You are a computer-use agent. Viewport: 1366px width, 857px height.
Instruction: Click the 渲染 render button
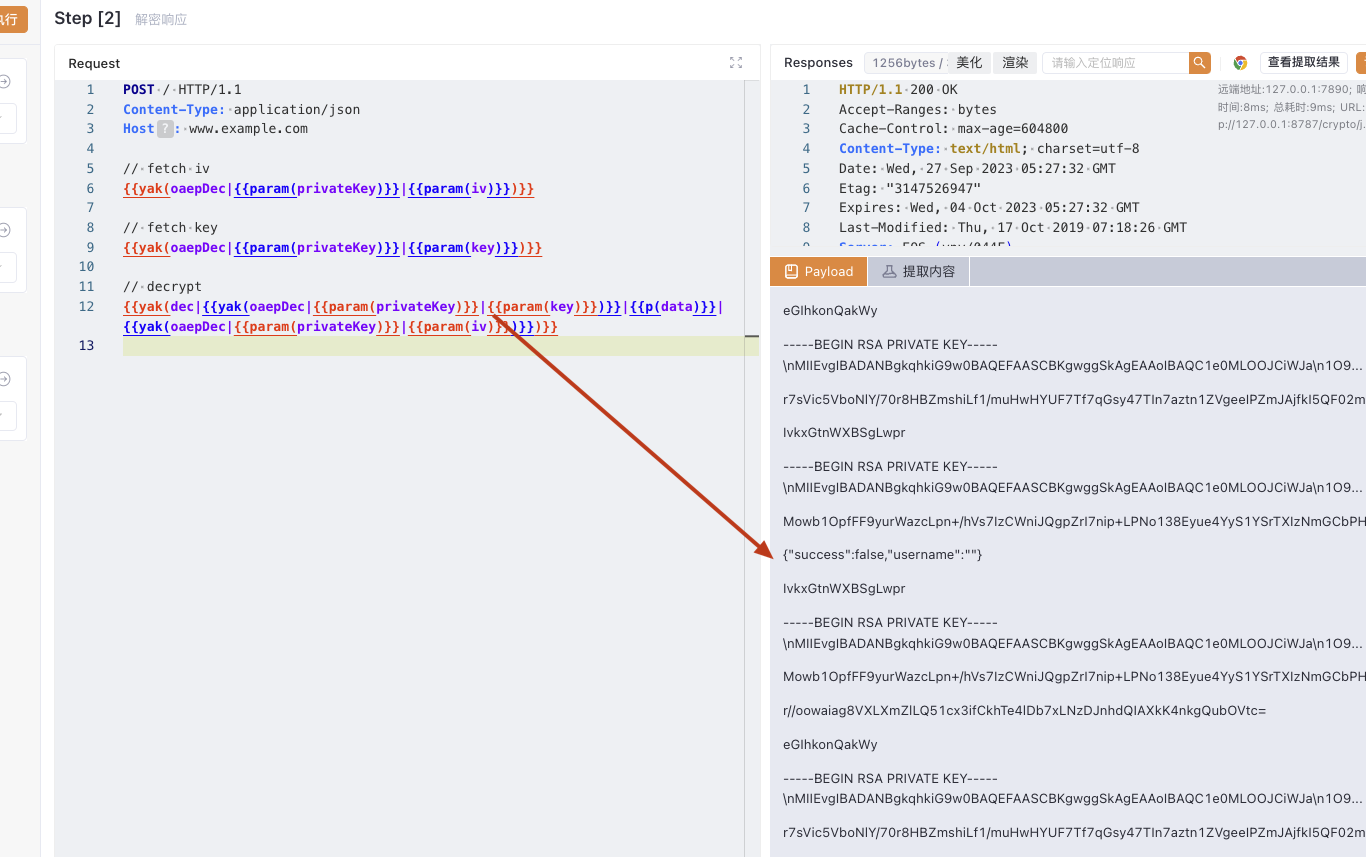pos(1015,62)
